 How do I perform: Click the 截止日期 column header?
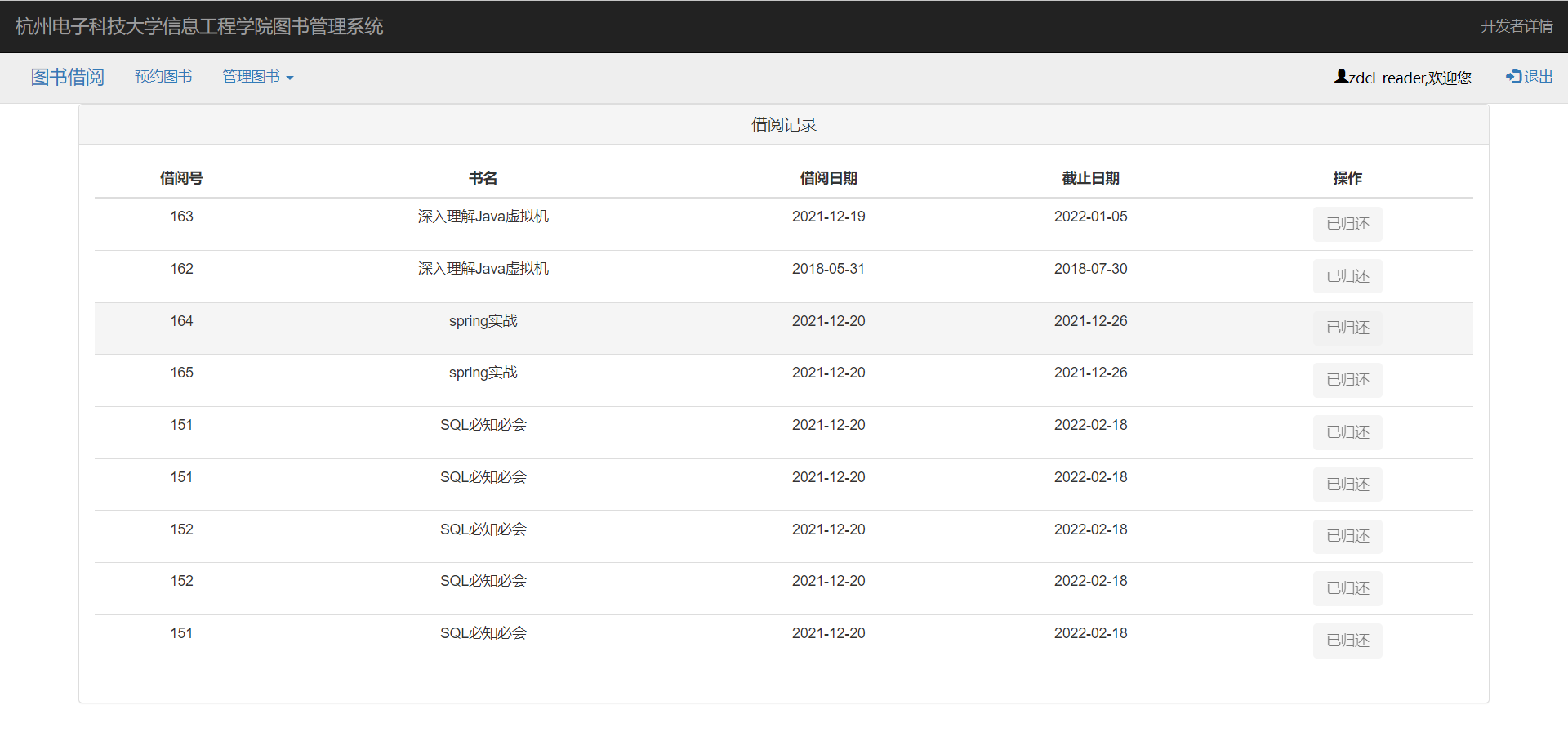click(x=1090, y=178)
